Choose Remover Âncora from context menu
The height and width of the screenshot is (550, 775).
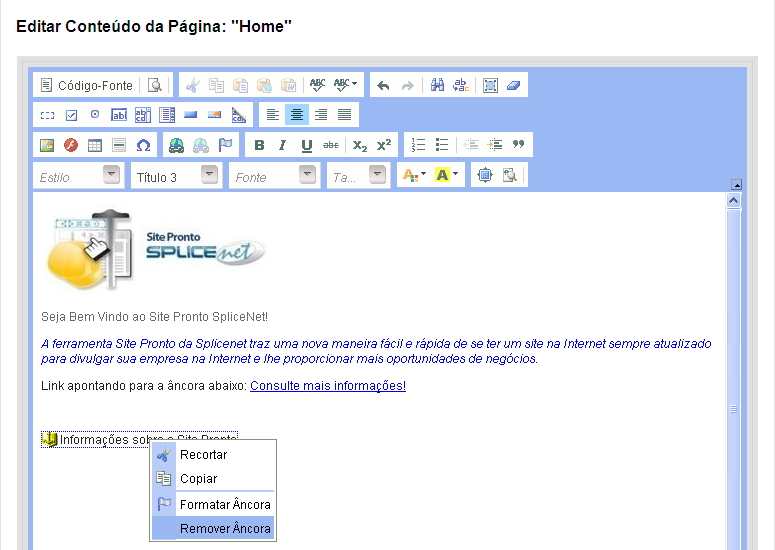click(225, 528)
